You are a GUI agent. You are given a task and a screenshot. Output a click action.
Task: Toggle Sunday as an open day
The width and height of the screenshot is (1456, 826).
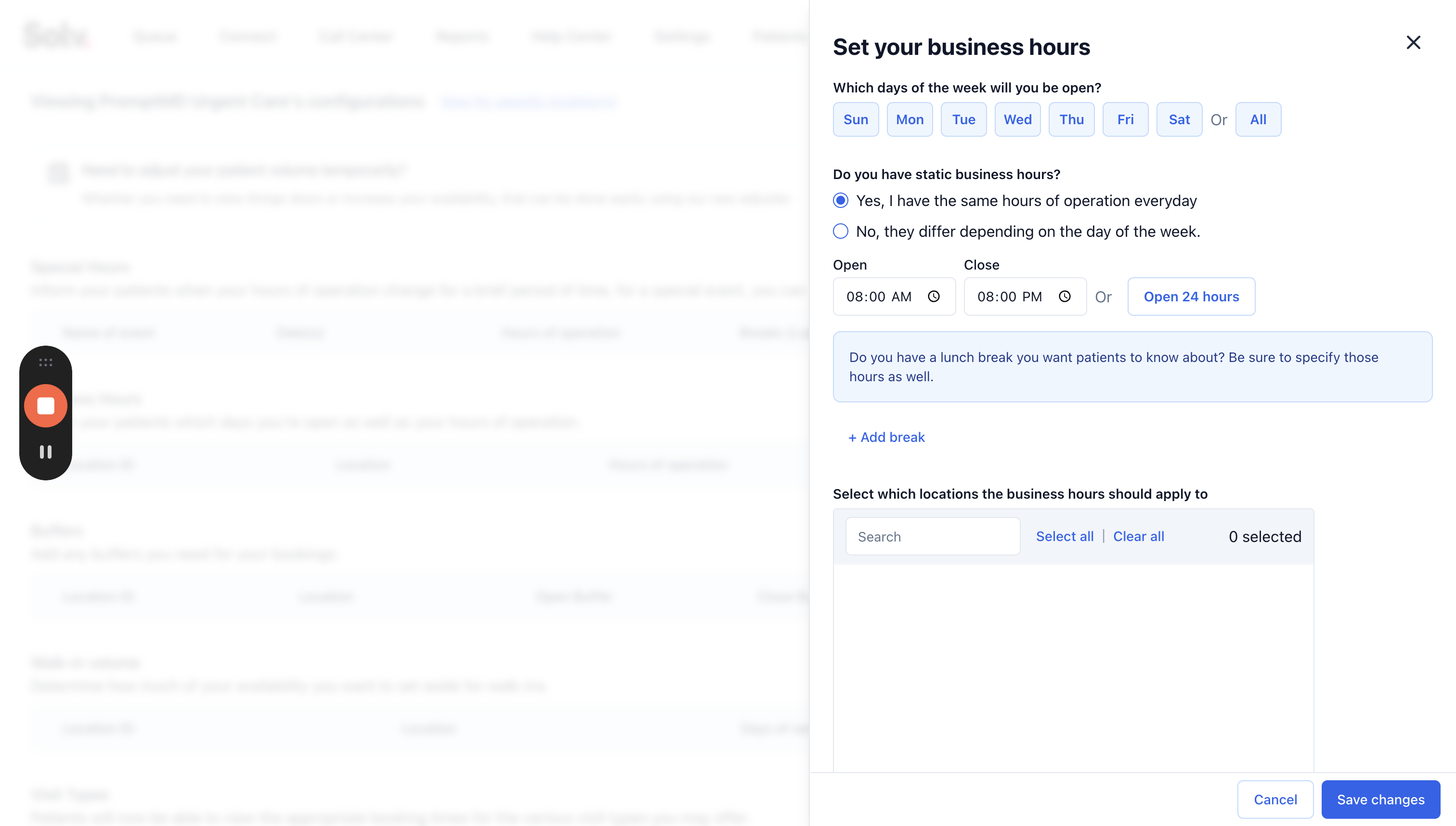coord(855,119)
